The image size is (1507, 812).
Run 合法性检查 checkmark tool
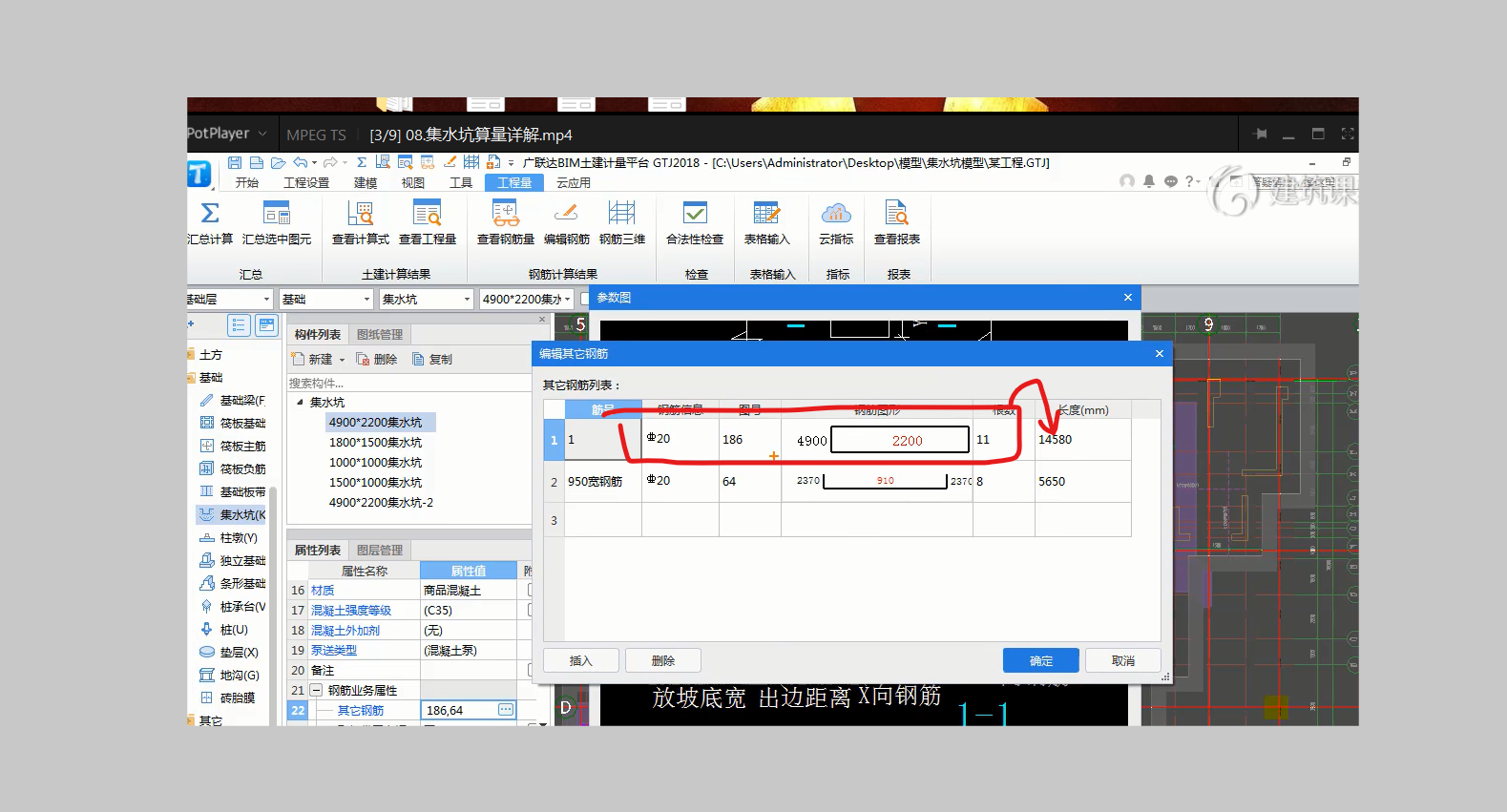[x=695, y=222]
